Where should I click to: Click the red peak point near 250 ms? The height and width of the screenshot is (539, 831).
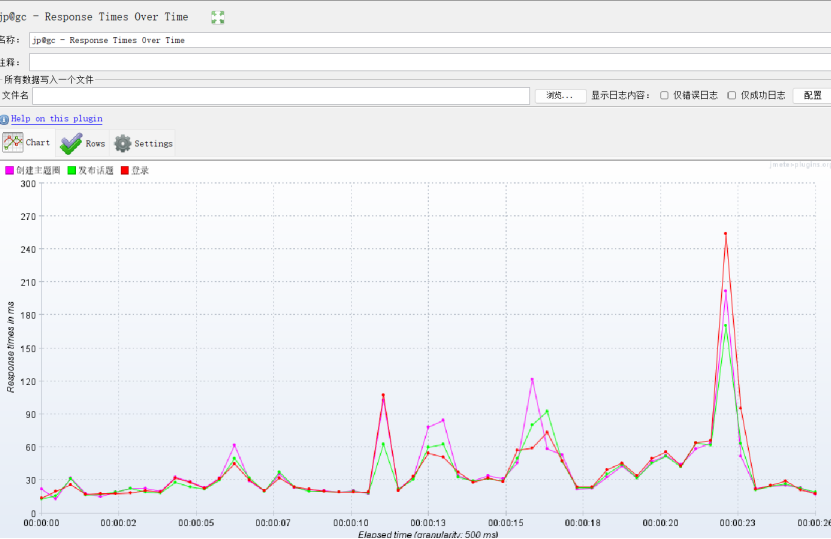pyautogui.click(x=726, y=233)
